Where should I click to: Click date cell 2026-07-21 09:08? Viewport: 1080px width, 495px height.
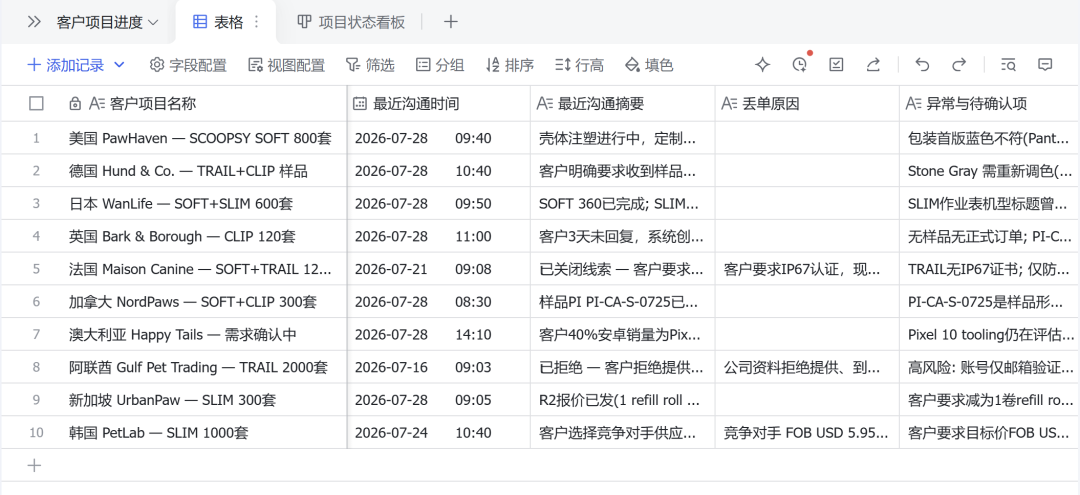[439, 268]
